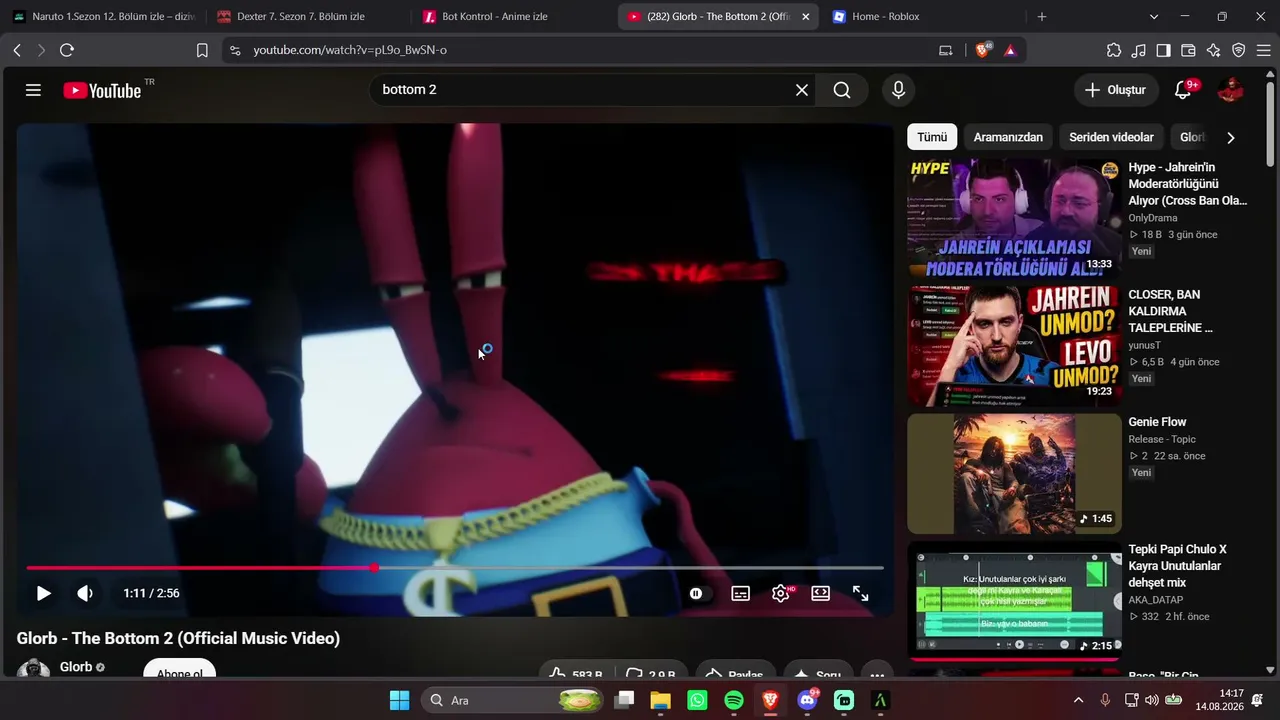Run the YouTube search magnifier button
The width and height of the screenshot is (1280, 720).
[842, 90]
